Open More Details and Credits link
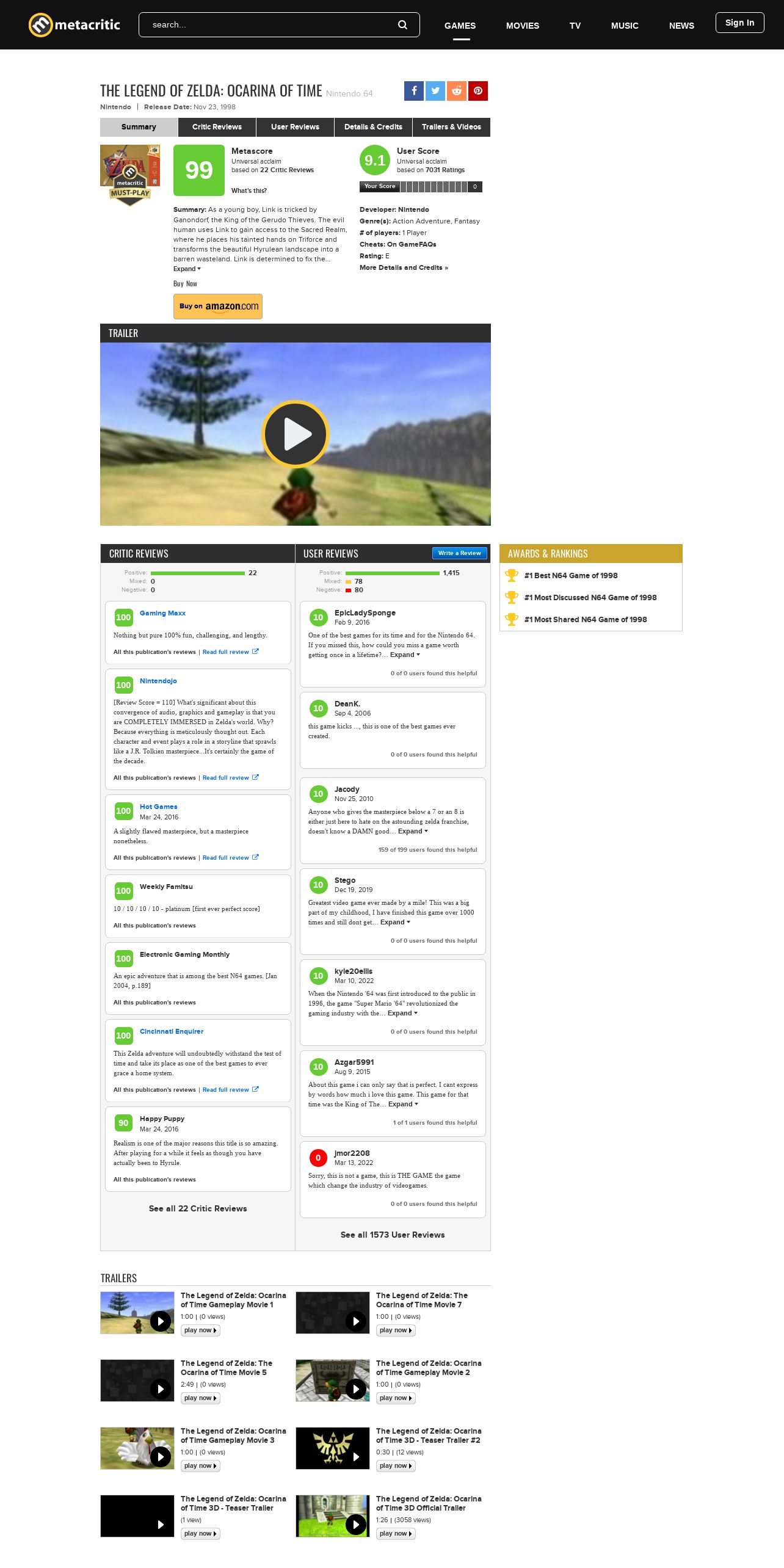784x1568 pixels. click(x=404, y=267)
